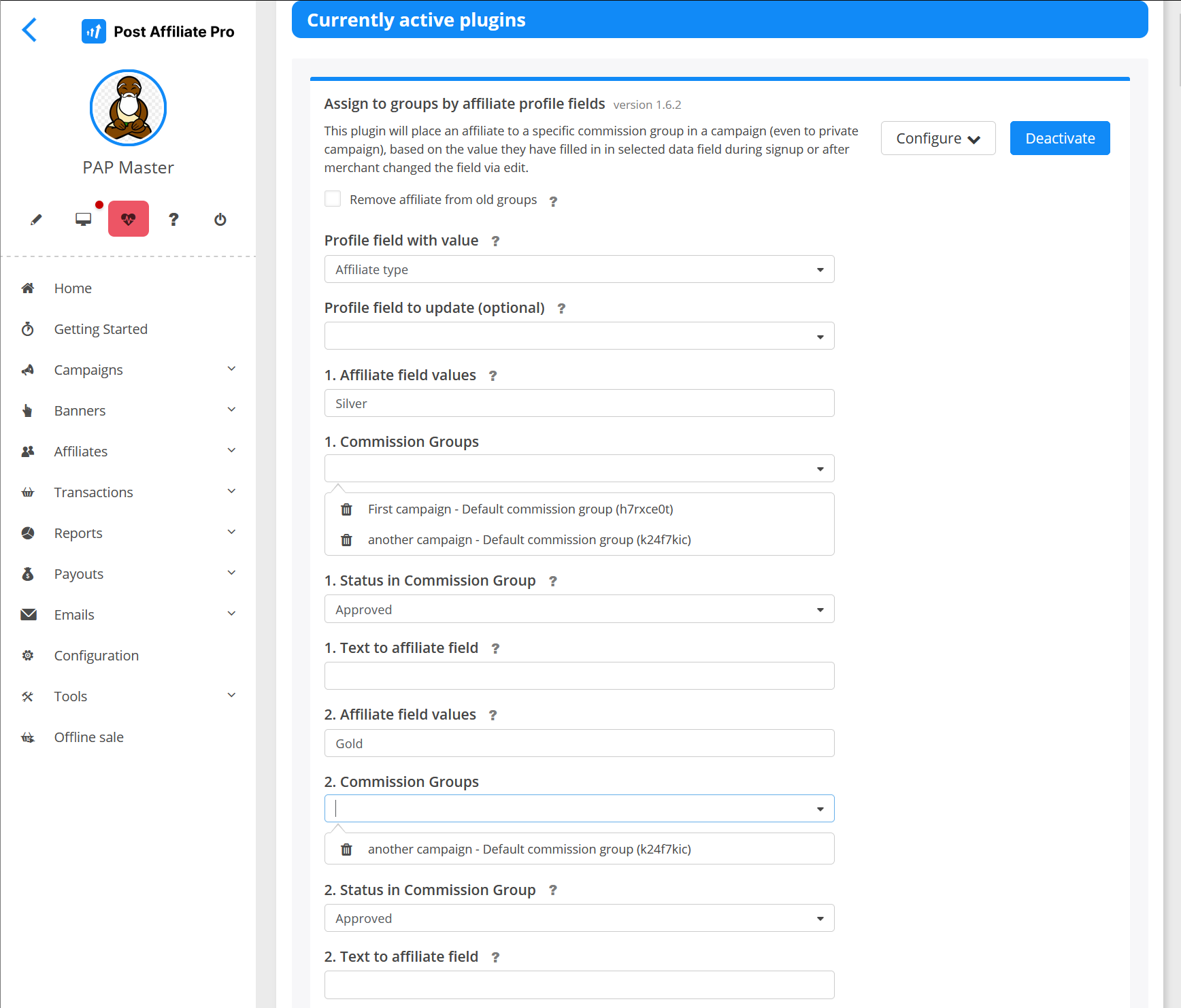Open the Reports menu item
This screenshot has width=1181, height=1008.
point(78,533)
